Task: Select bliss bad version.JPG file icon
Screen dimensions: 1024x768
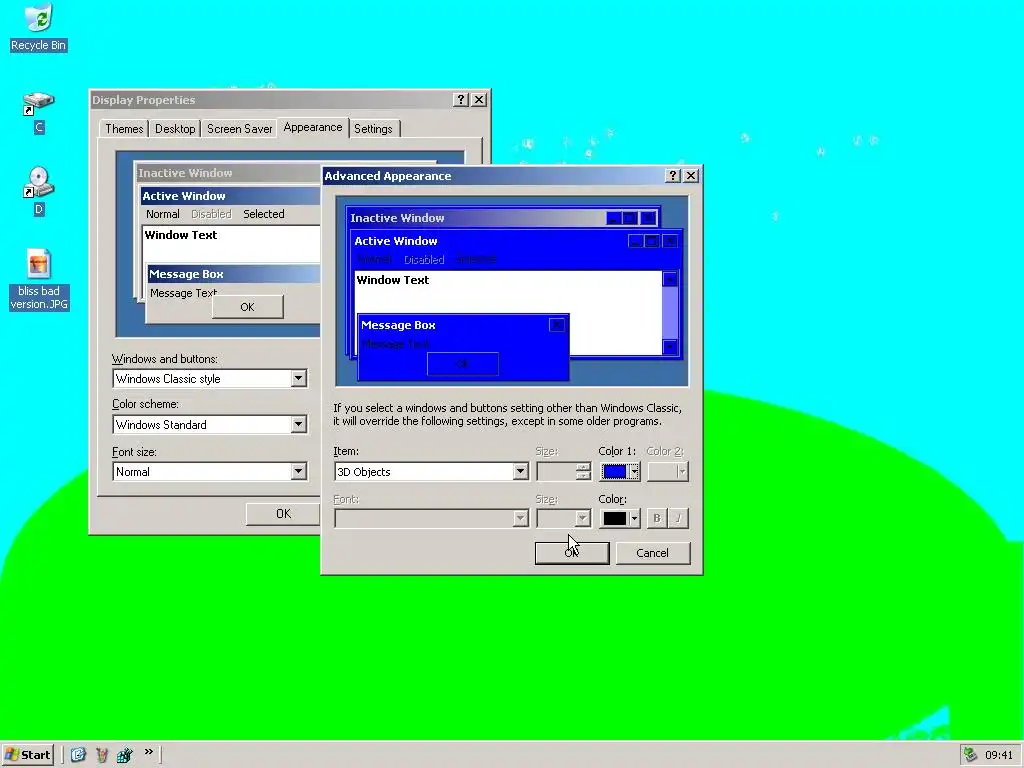Action: click(x=39, y=280)
